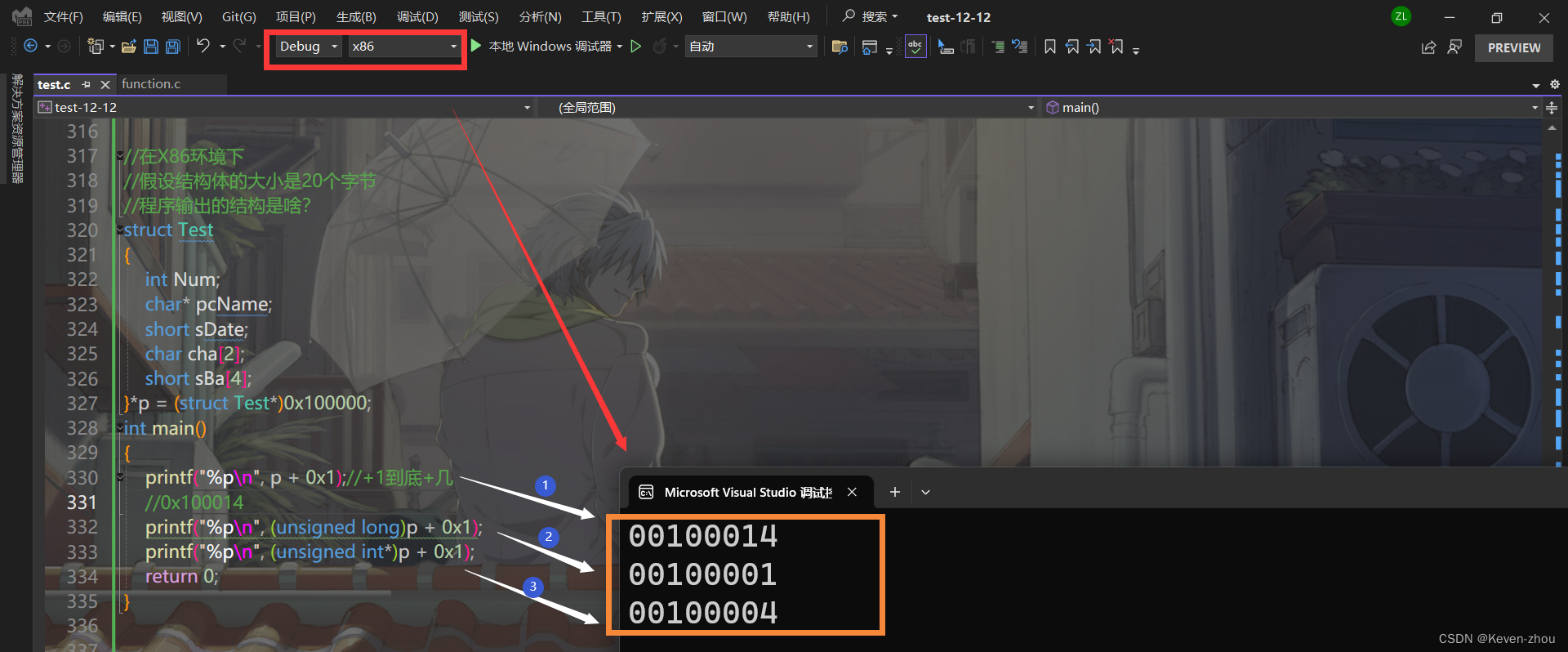
Task: Open the 帮助(H) menu
Action: point(789,17)
